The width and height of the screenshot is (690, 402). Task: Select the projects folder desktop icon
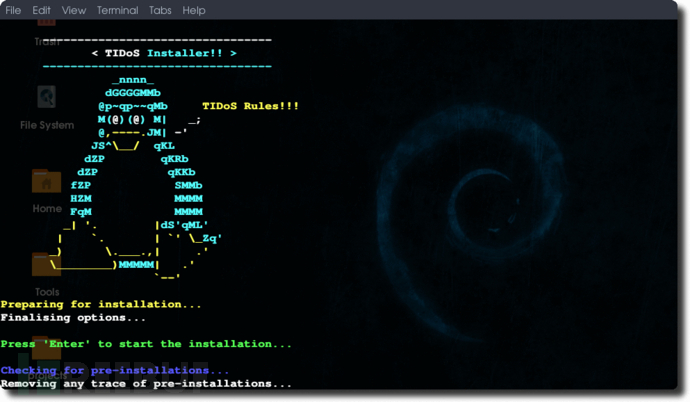point(47,358)
